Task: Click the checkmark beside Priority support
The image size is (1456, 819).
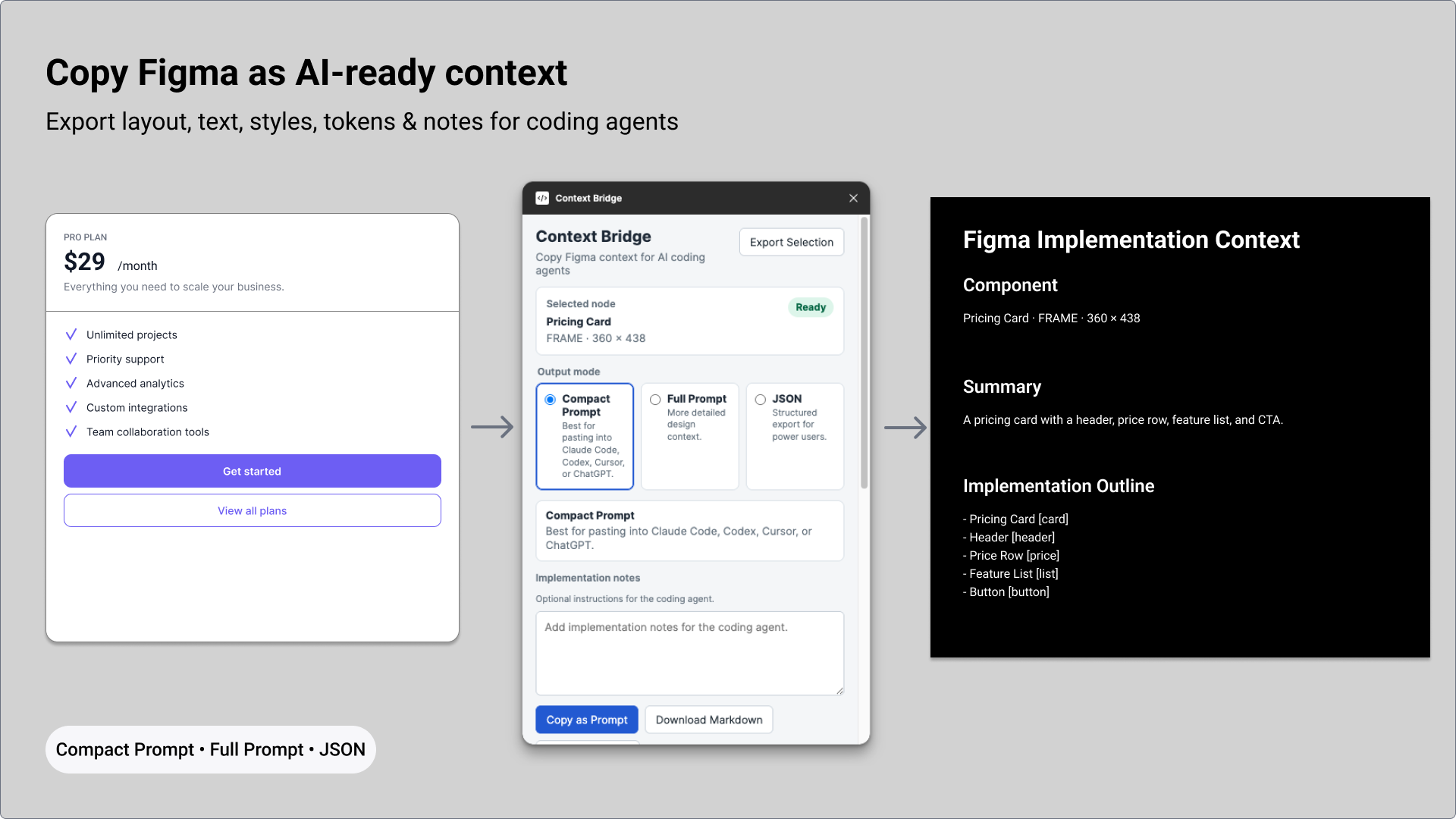Action: coord(71,359)
